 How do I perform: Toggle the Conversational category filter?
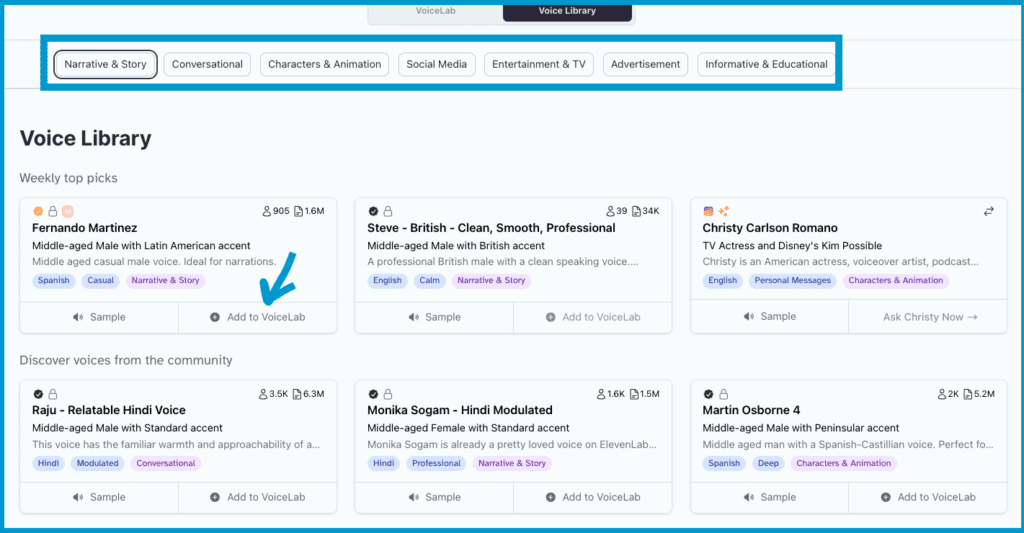207,64
